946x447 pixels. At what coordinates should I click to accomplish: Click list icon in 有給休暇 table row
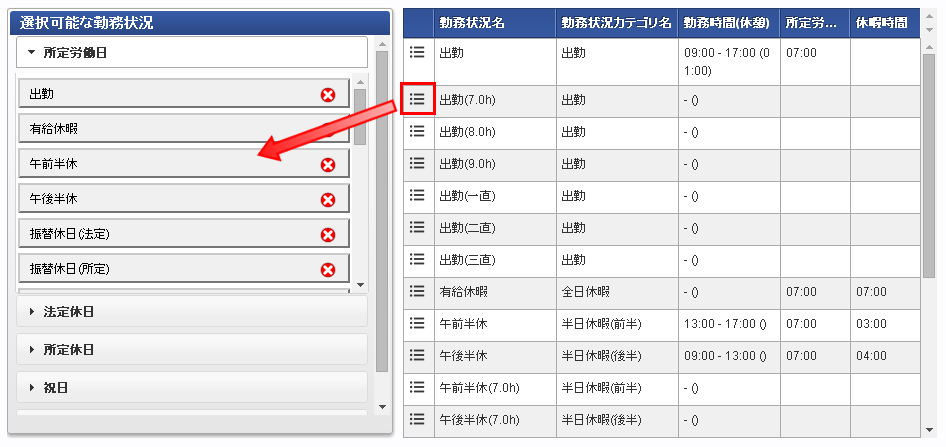point(417,291)
